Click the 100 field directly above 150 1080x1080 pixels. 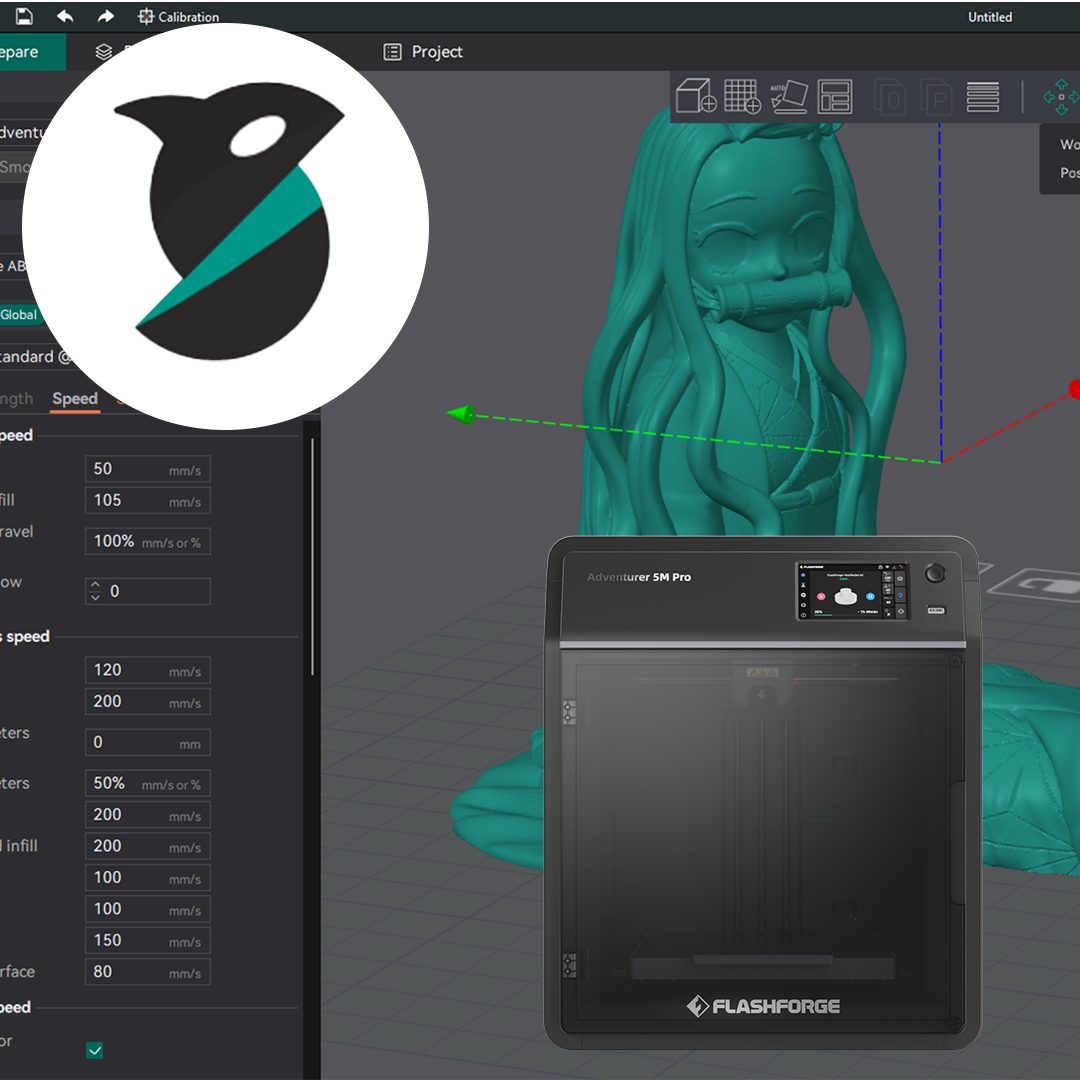click(147, 909)
